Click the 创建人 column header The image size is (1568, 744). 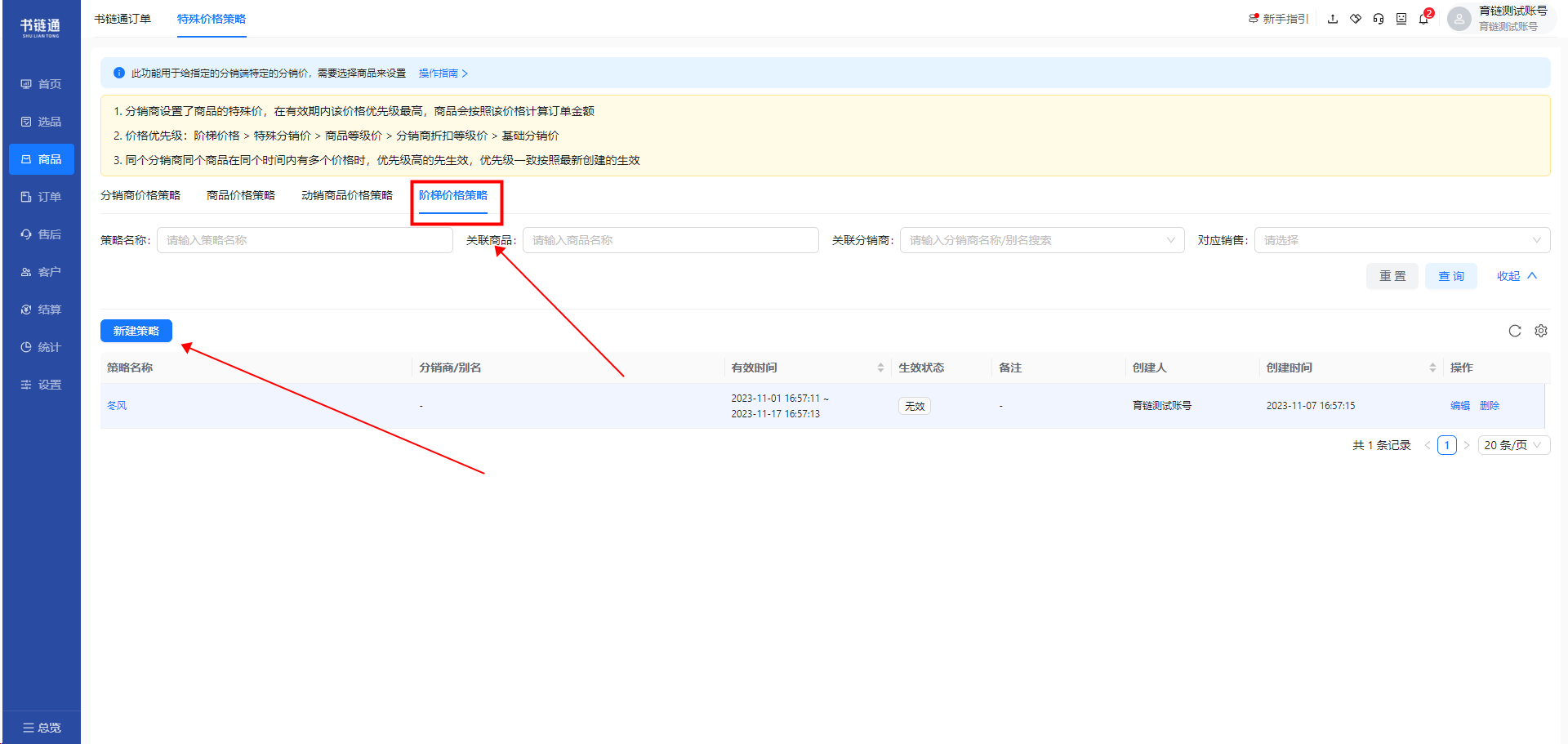pos(1149,368)
